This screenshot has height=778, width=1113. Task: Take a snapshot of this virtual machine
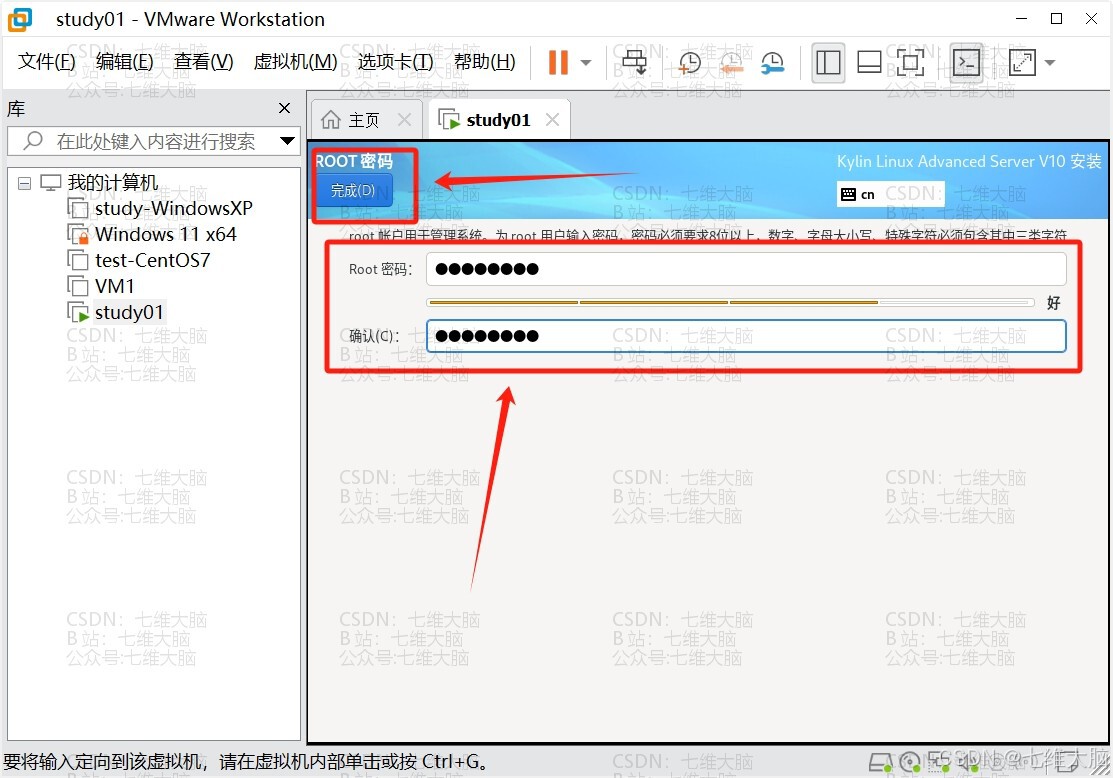(689, 62)
